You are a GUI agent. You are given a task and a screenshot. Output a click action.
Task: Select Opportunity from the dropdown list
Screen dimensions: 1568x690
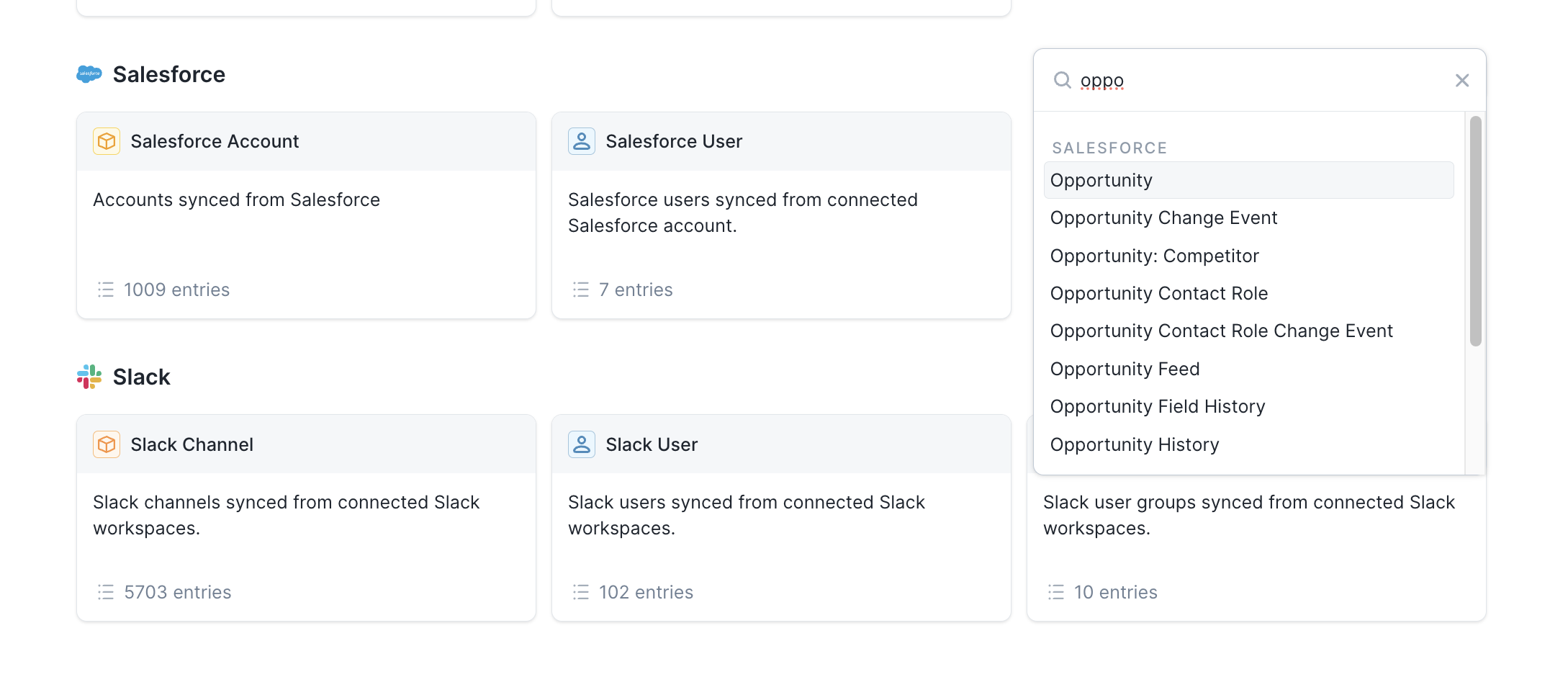pyautogui.click(x=1101, y=180)
